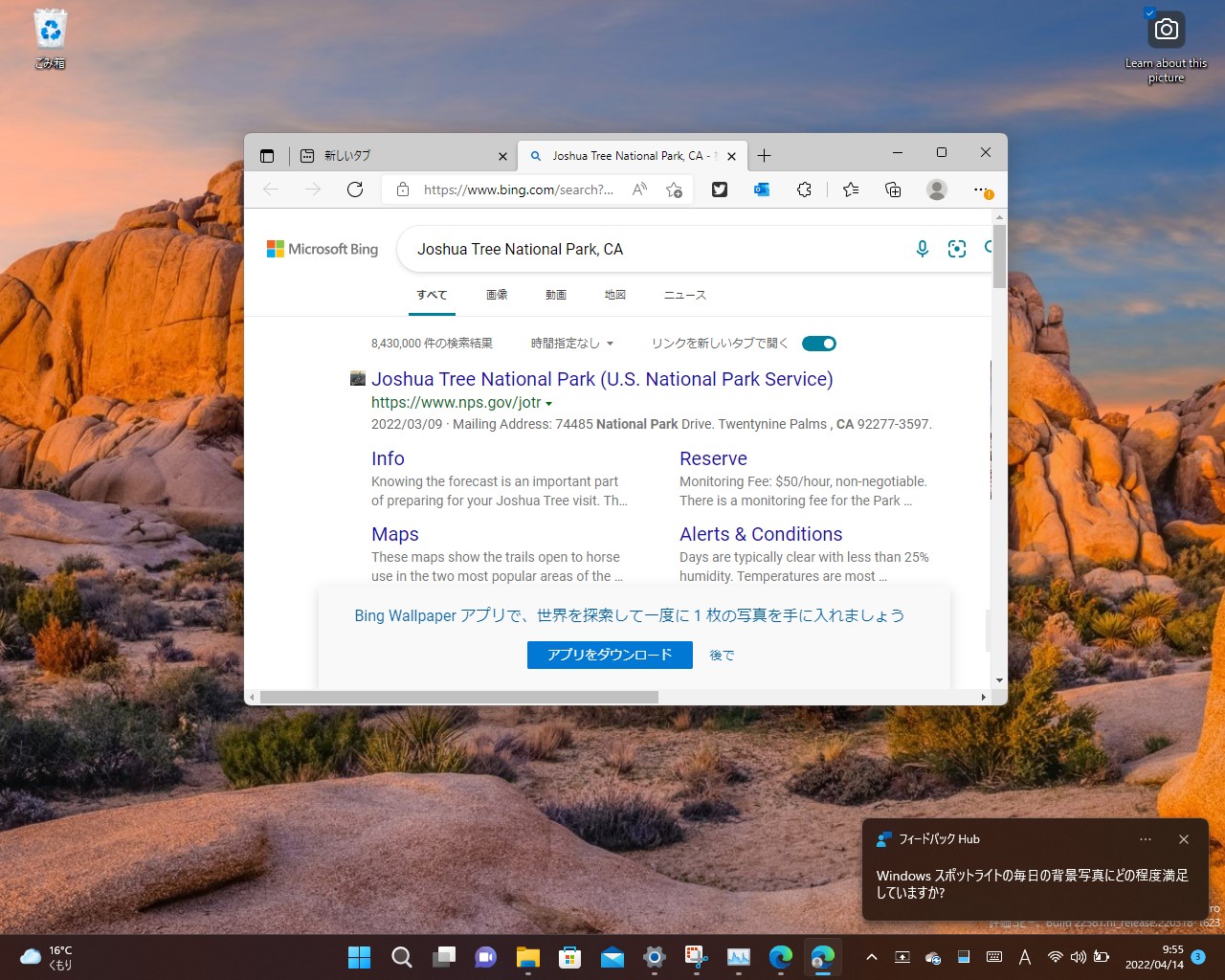Reload the page with the refresh icon

355,189
